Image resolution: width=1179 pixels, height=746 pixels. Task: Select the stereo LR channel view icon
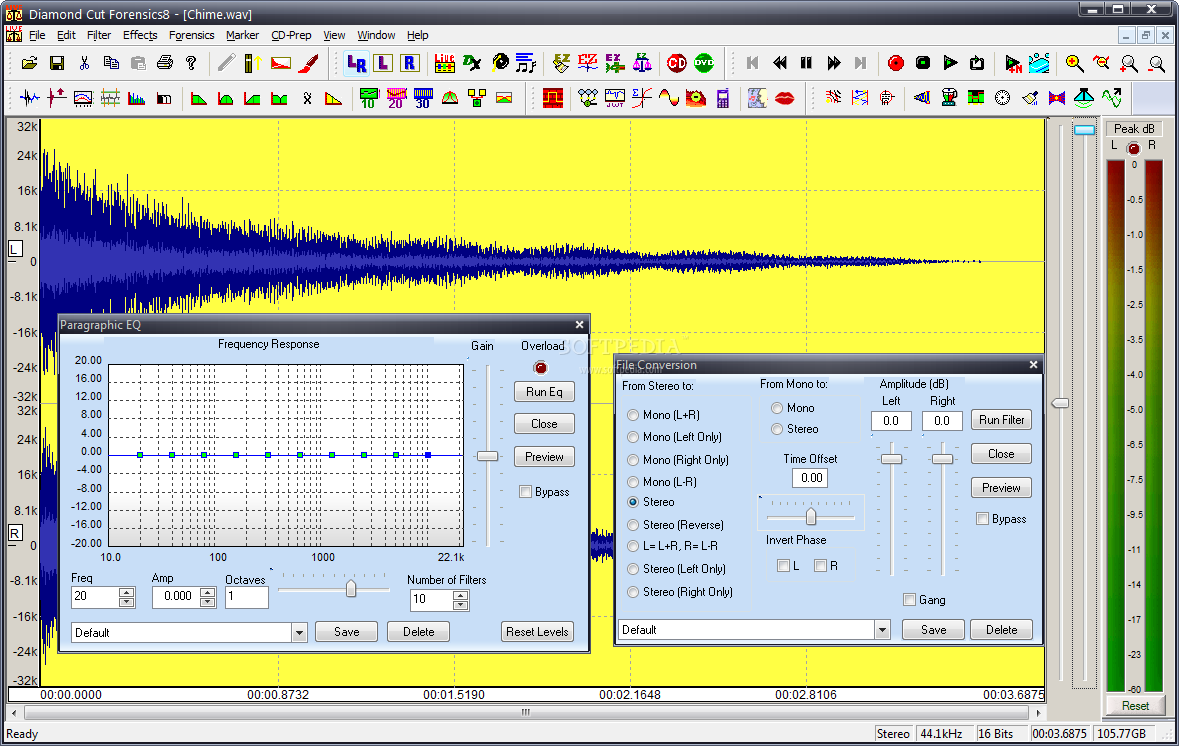pos(356,63)
